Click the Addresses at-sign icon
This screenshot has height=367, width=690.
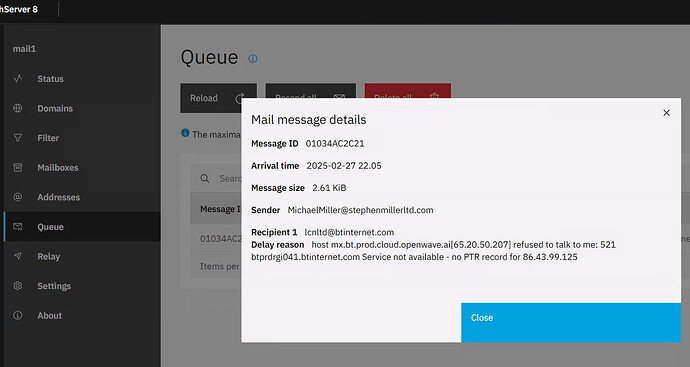pos(18,197)
